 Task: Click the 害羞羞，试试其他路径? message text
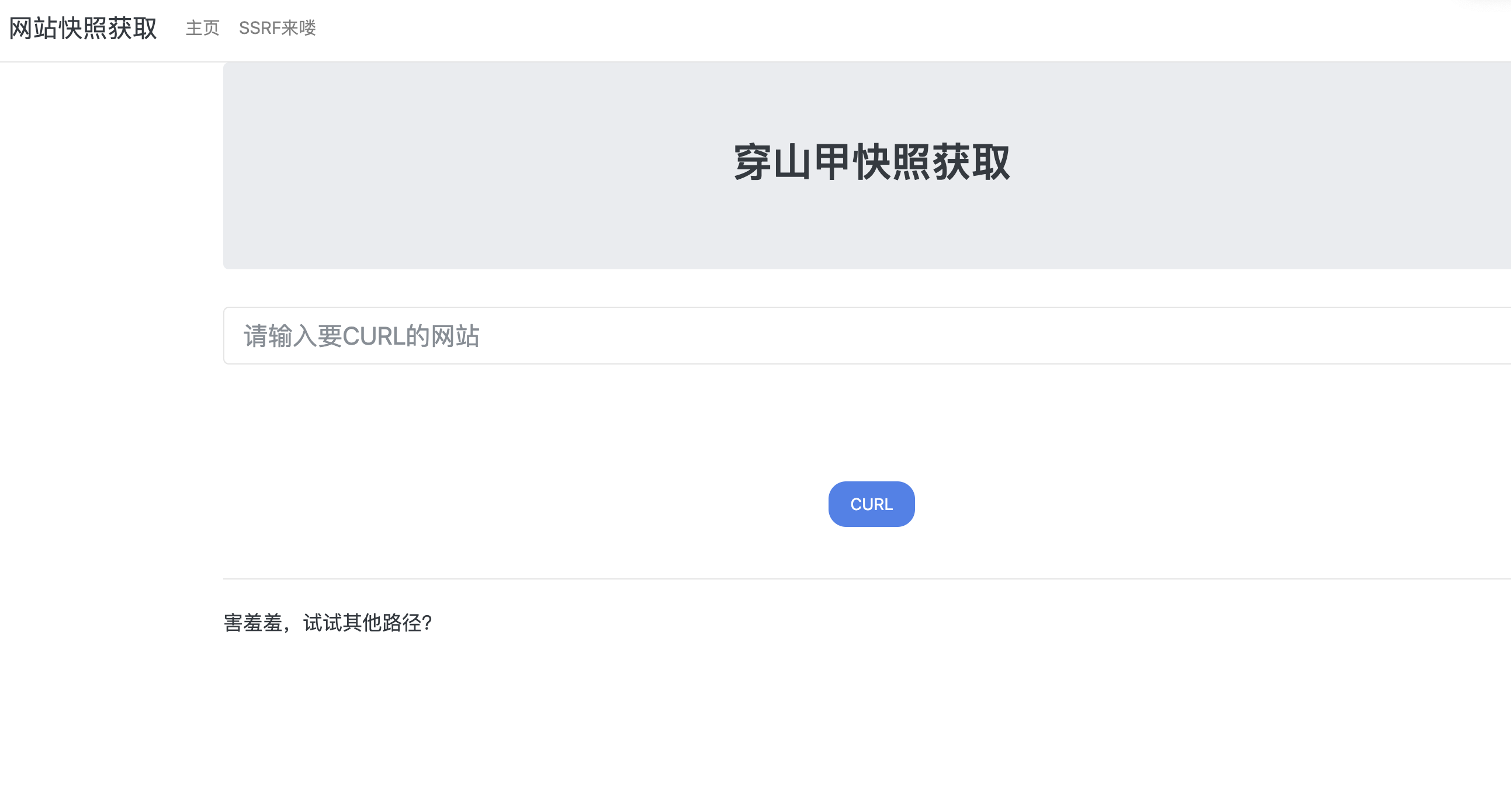327,623
